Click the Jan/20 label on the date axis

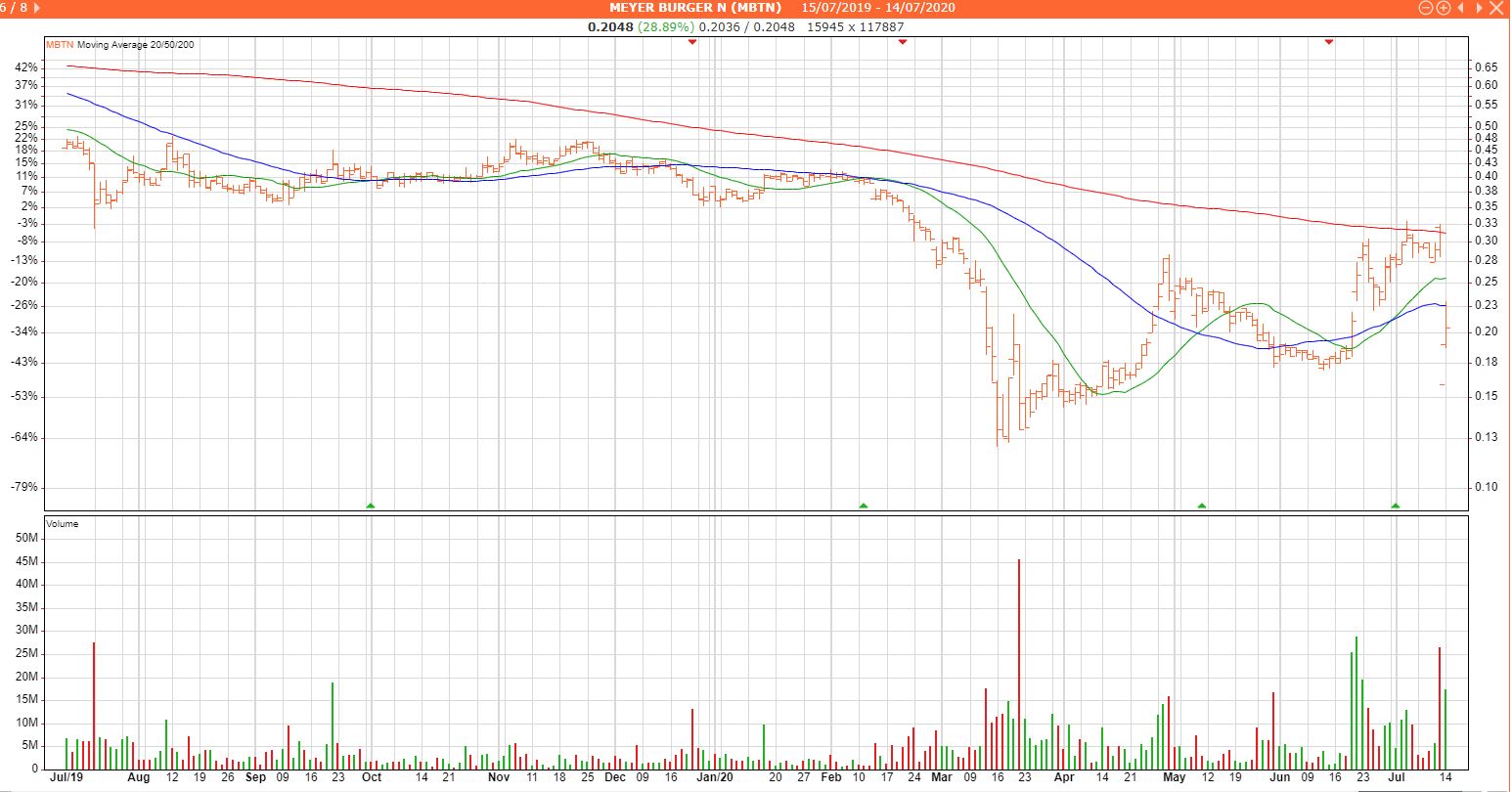(715, 778)
